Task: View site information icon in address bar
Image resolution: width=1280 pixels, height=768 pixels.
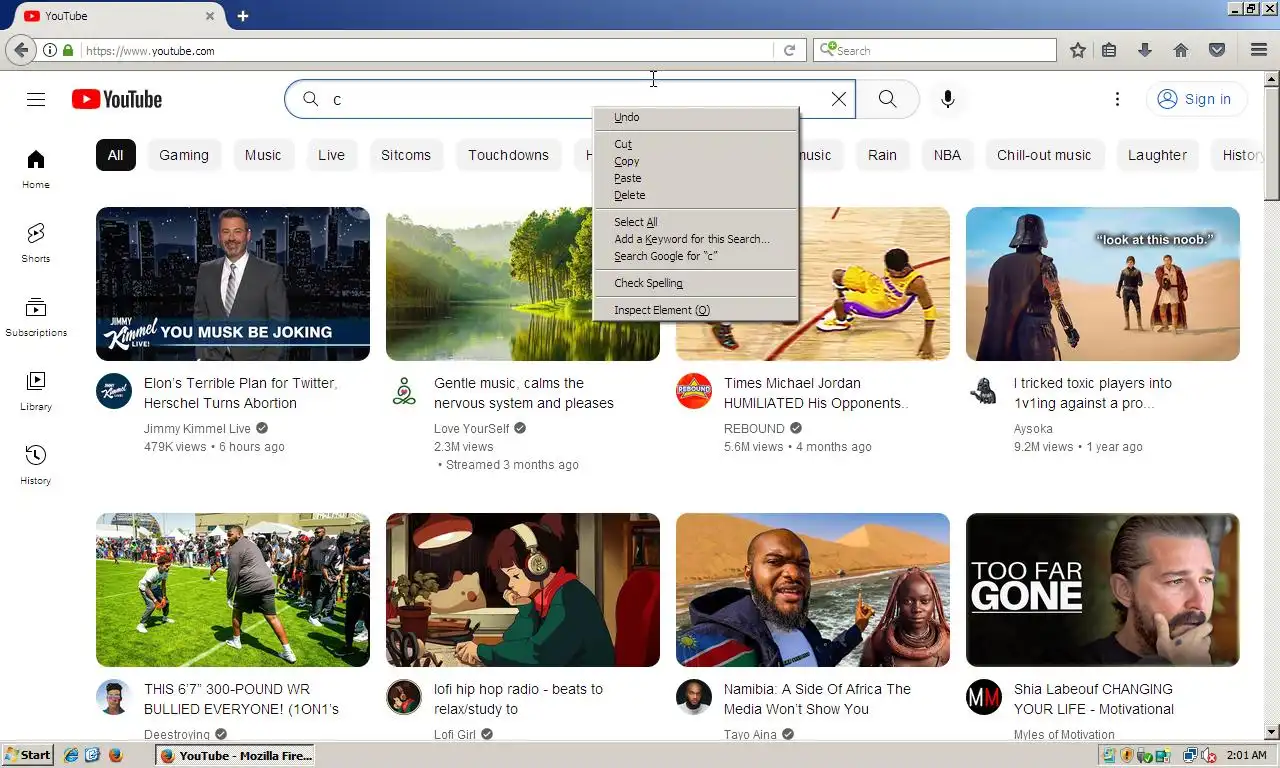Action: click(49, 50)
